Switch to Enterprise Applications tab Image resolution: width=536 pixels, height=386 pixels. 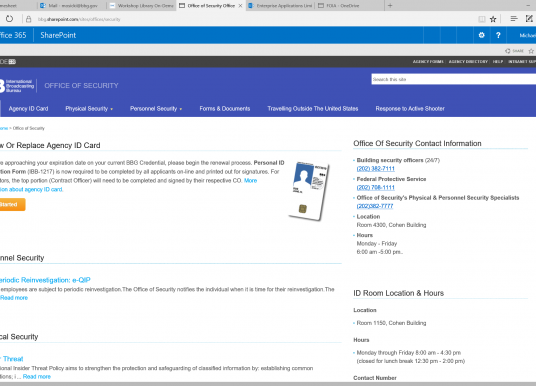coord(280,5)
